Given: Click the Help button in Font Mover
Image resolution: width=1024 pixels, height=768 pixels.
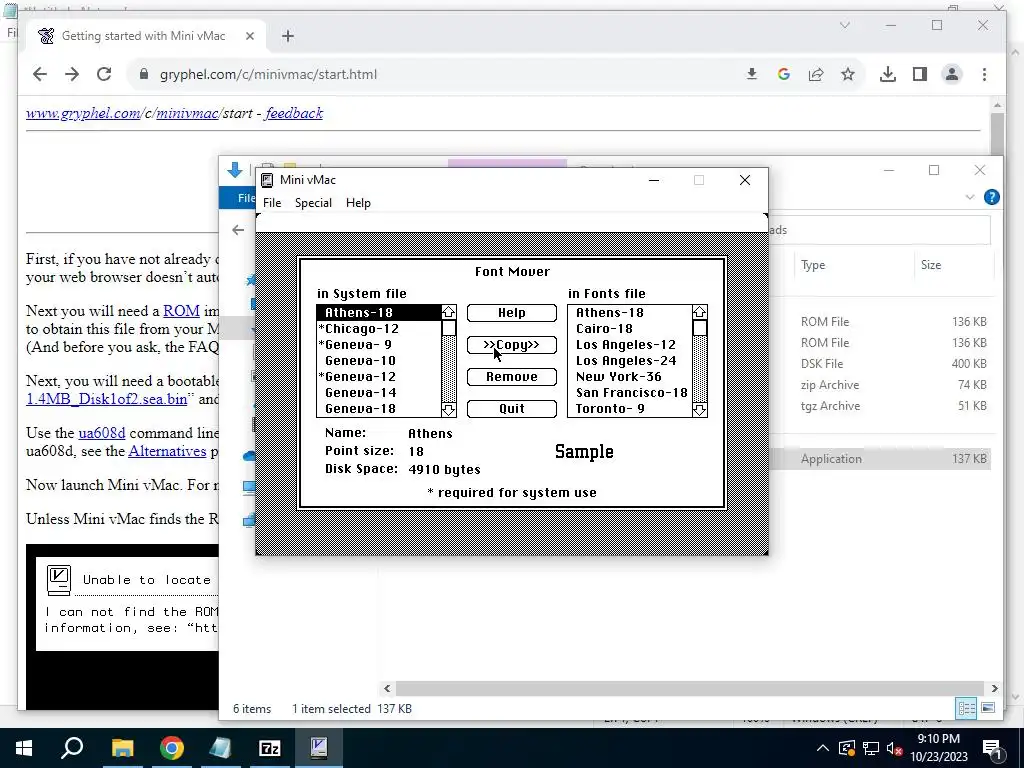Looking at the screenshot, I should coord(511,313).
